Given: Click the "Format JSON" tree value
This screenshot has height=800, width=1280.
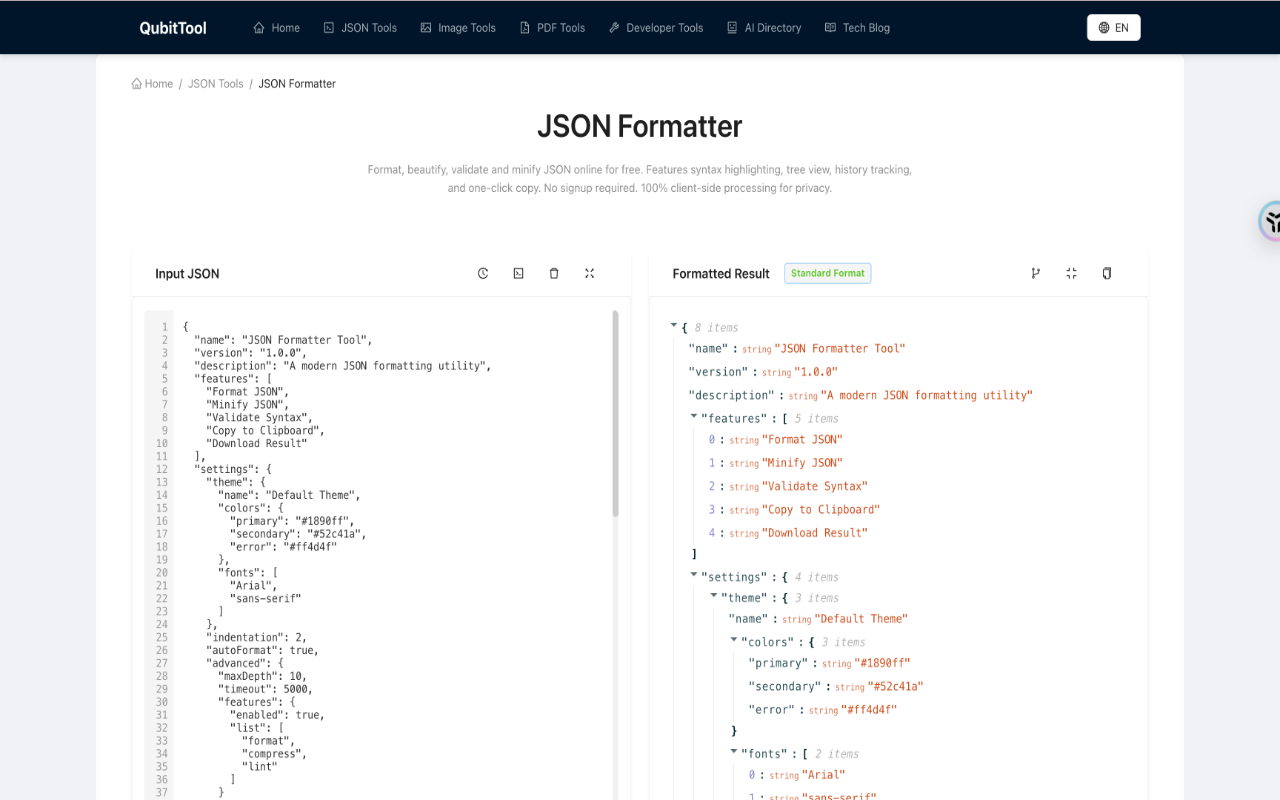Looking at the screenshot, I should click(x=802, y=440).
